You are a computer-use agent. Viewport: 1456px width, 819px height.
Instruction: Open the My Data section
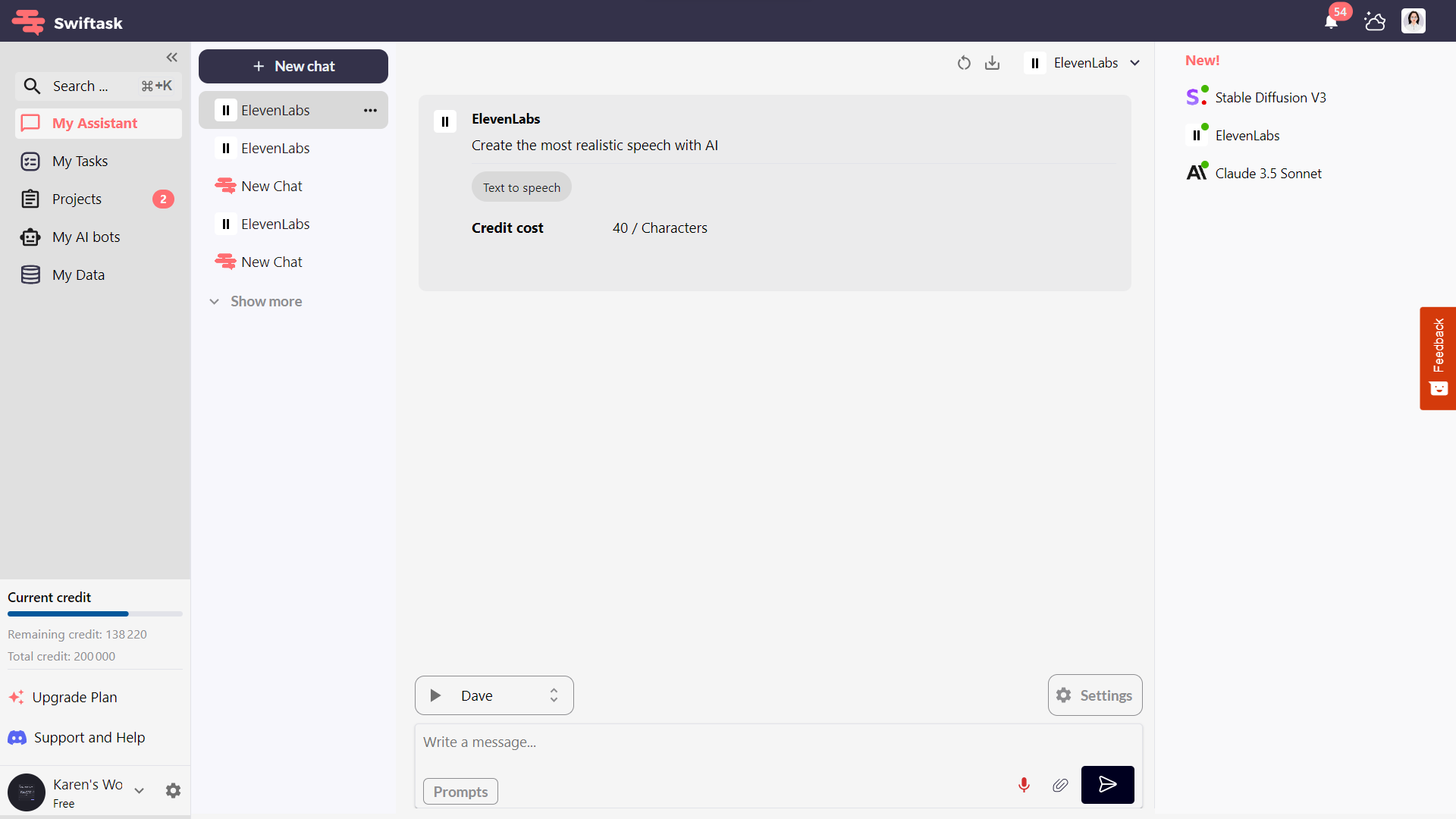pos(79,275)
